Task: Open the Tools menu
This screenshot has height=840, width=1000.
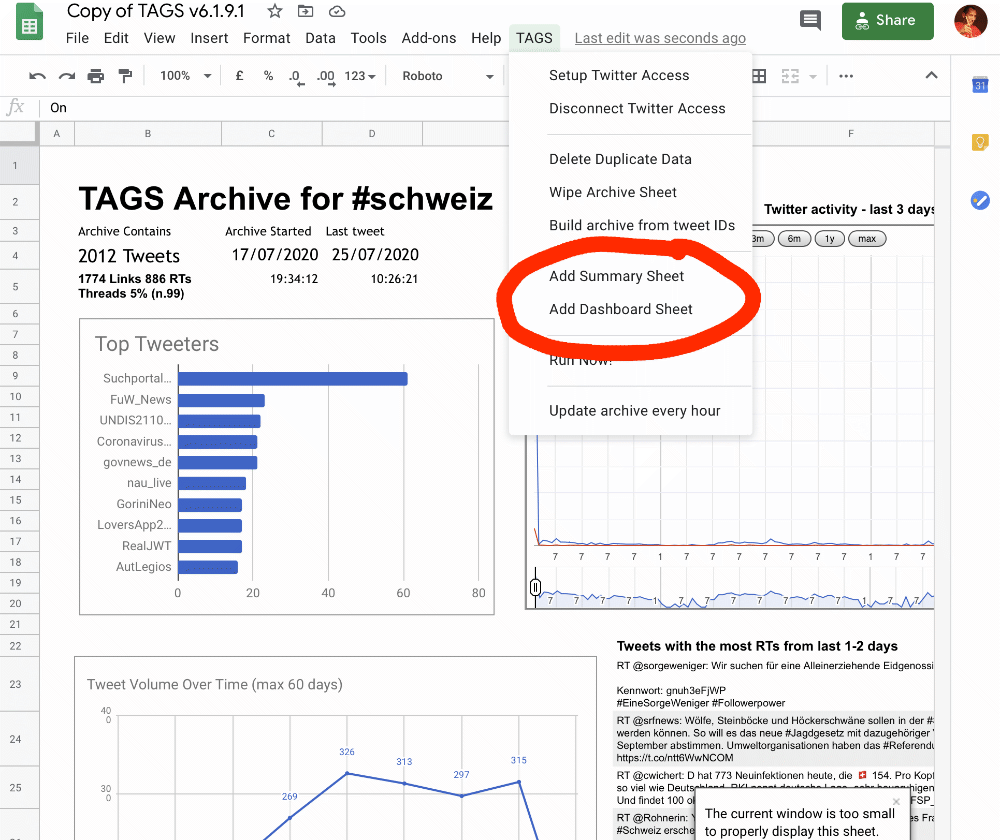Action: point(369,38)
